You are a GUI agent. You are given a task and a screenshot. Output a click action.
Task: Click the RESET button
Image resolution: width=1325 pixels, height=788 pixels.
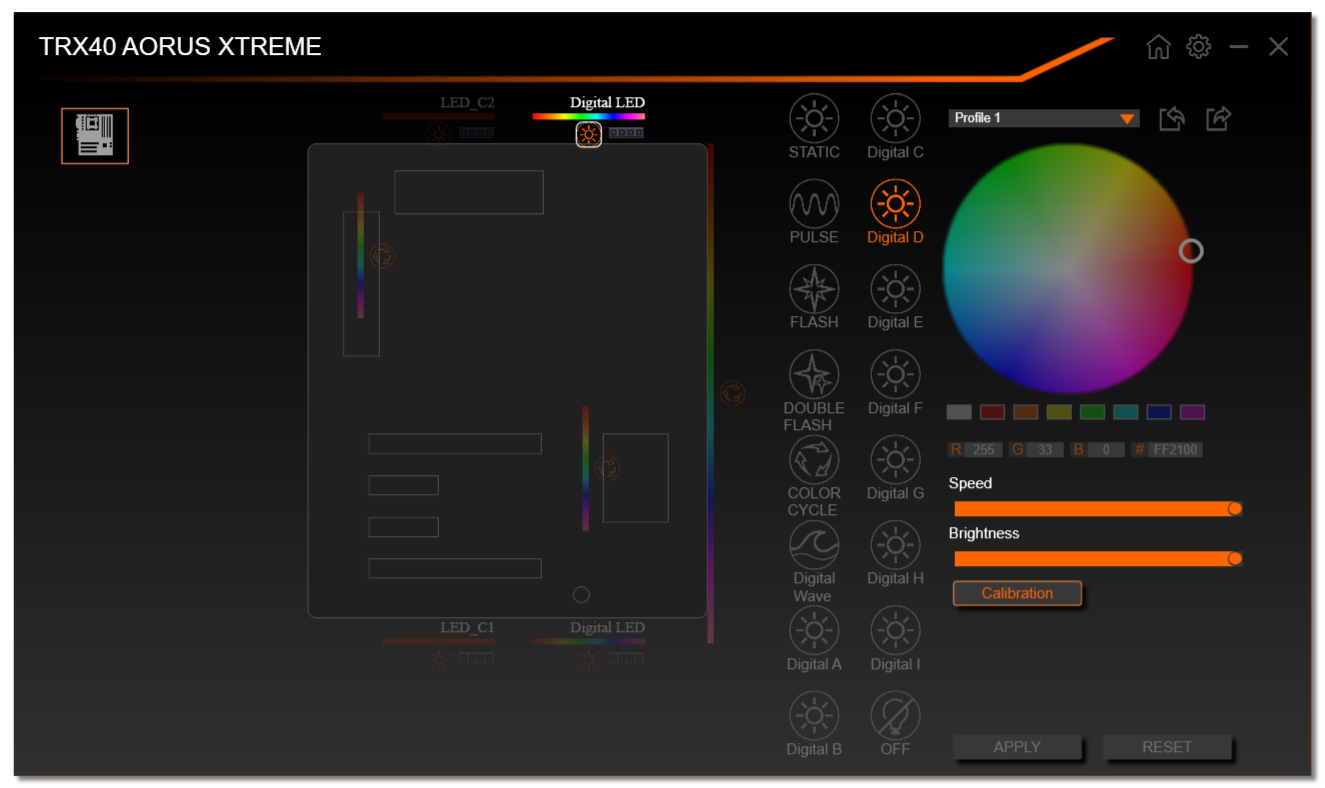1167,747
